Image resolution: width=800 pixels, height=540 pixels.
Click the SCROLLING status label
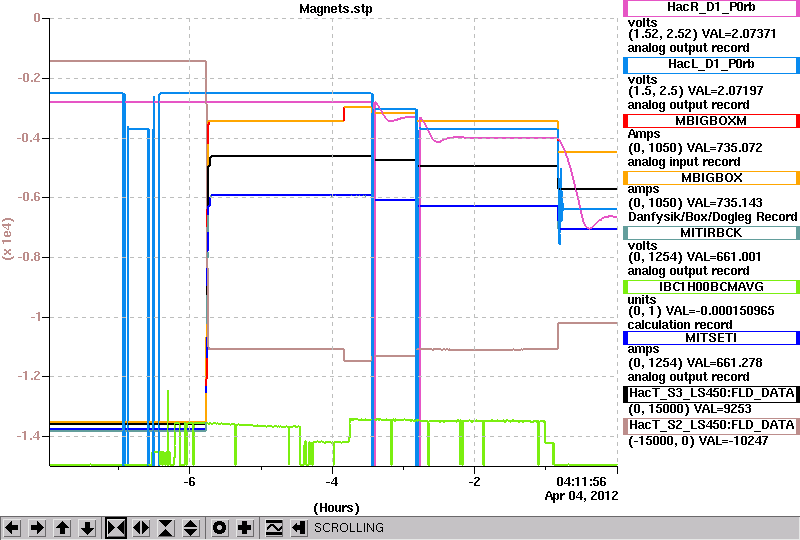point(349,528)
